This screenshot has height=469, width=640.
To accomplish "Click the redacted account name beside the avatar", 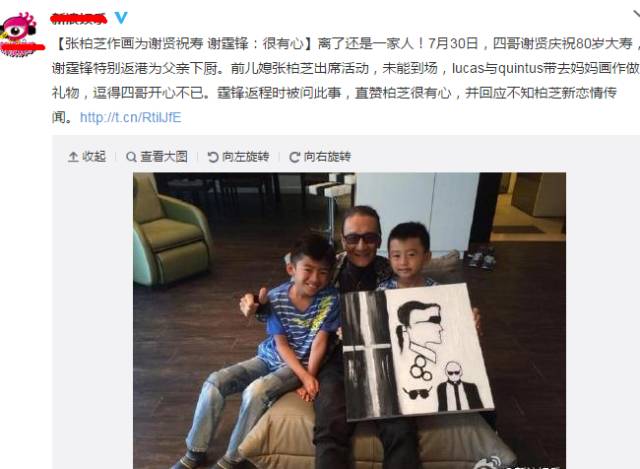I will tap(79, 18).
